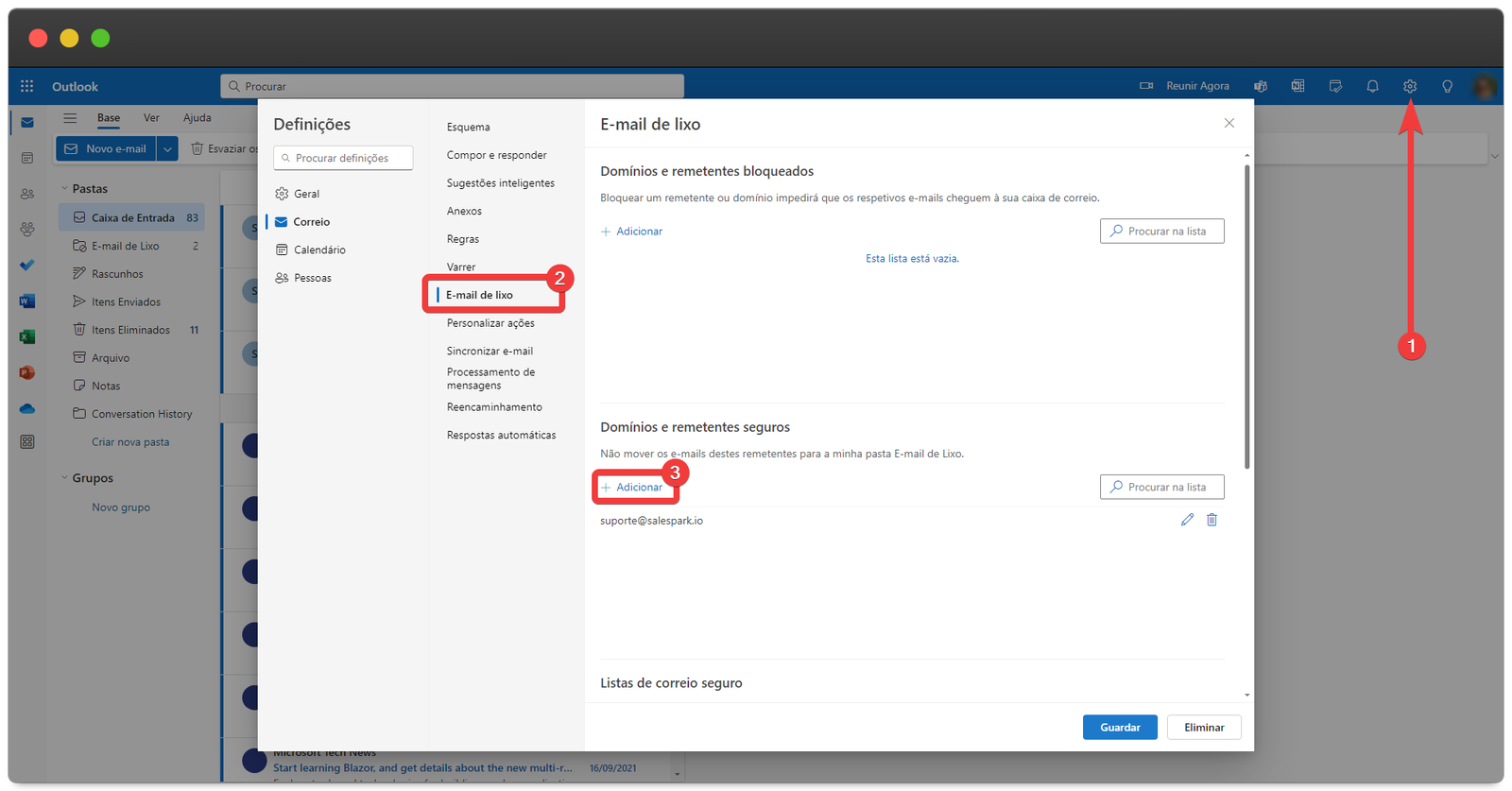Close the Definições settings dialog
This screenshot has height=791, width=1512.
[1228, 123]
